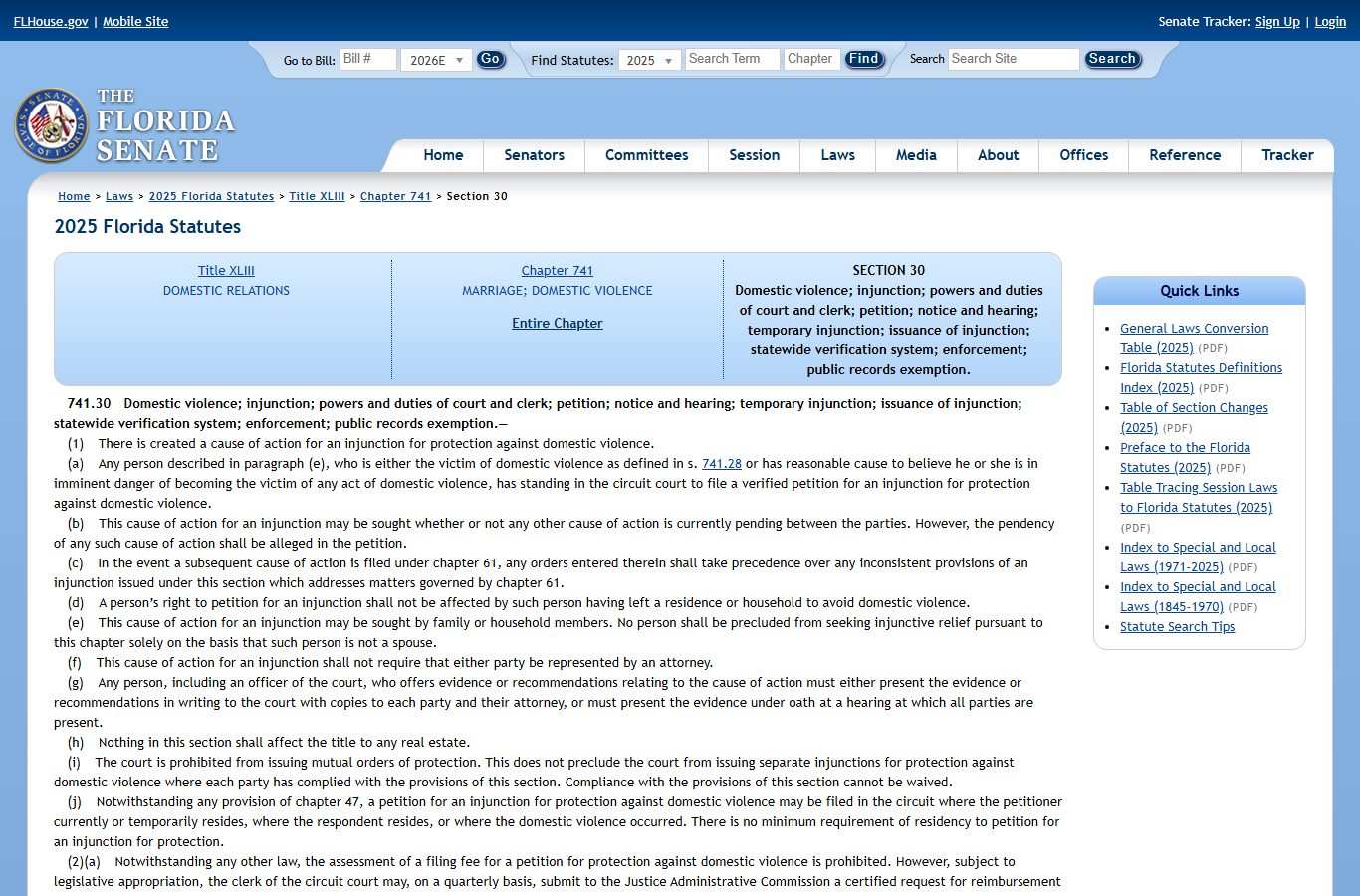Open the Committees navigation tab
1360x896 pixels.
[646, 155]
